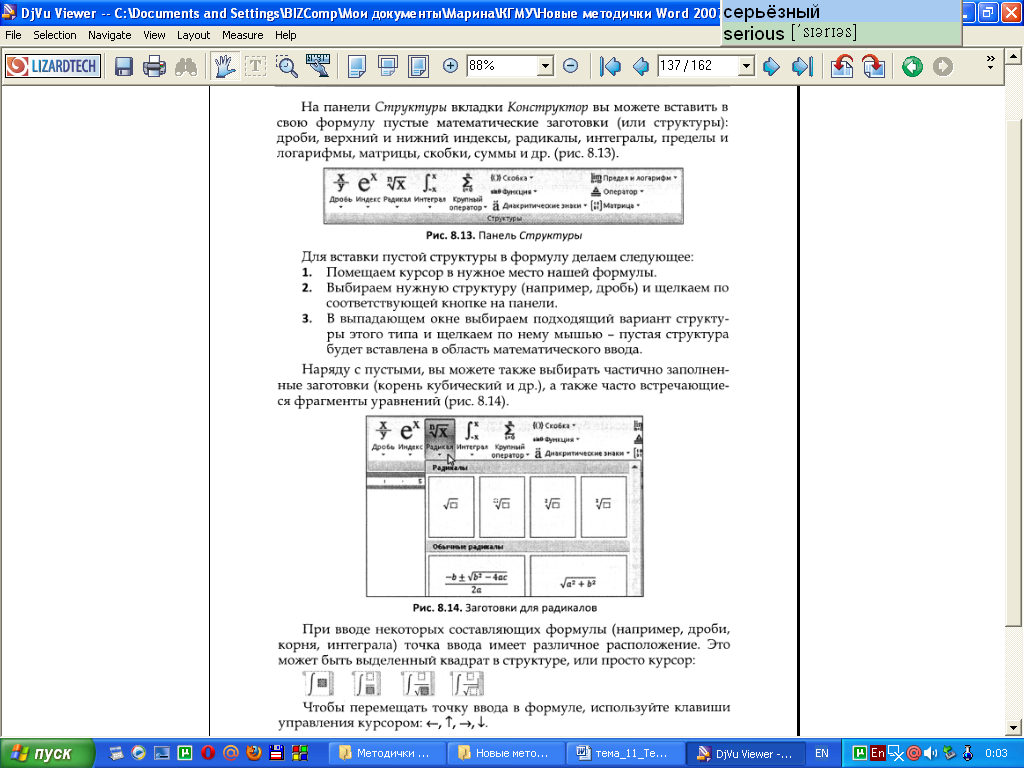Screen dimensions: 1024x768
Task: Open the Navigate menu
Action: pyautogui.click(x=110, y=35)
